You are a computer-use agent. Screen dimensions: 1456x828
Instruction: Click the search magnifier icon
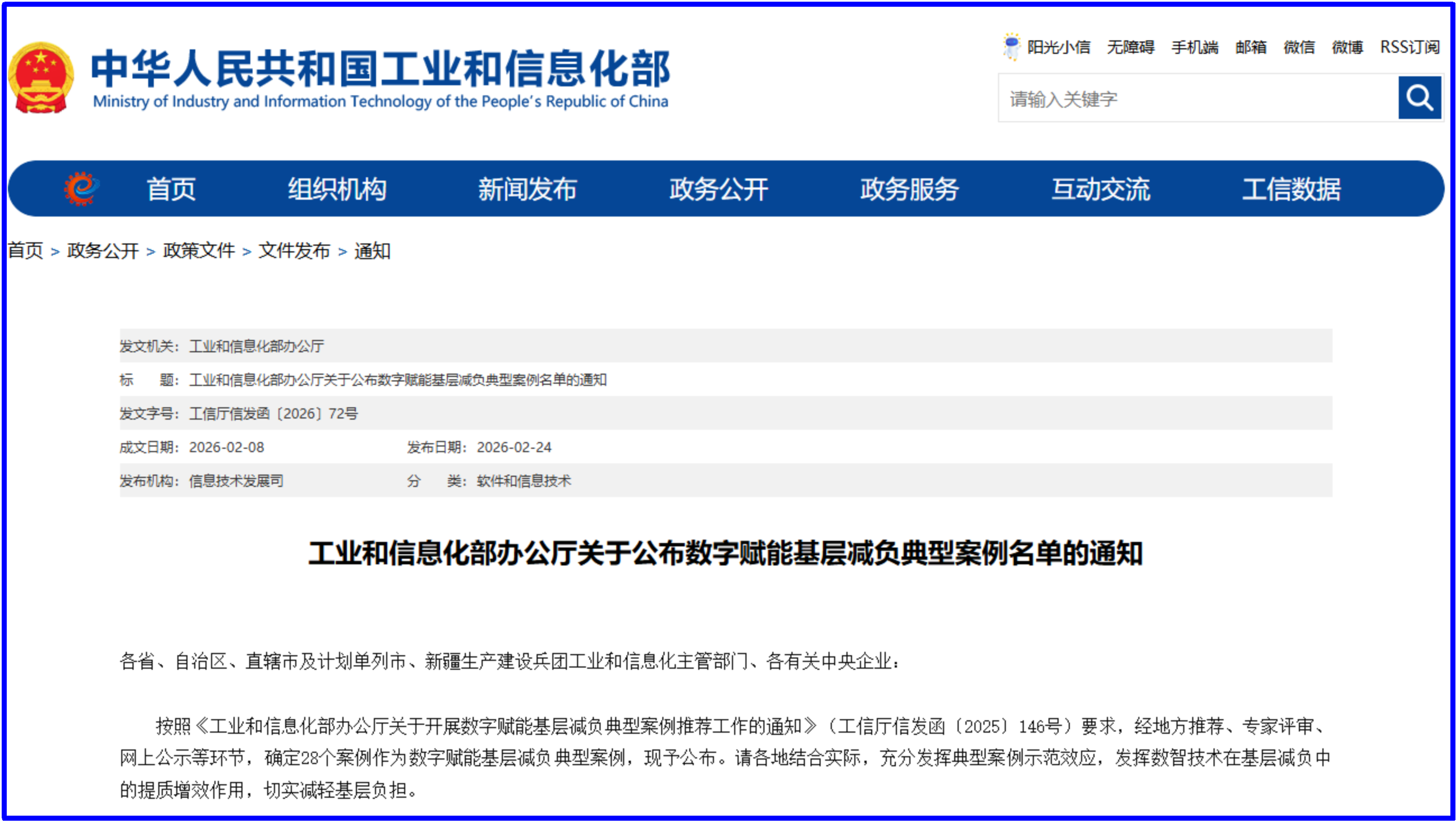click(x=1420, y=98)
